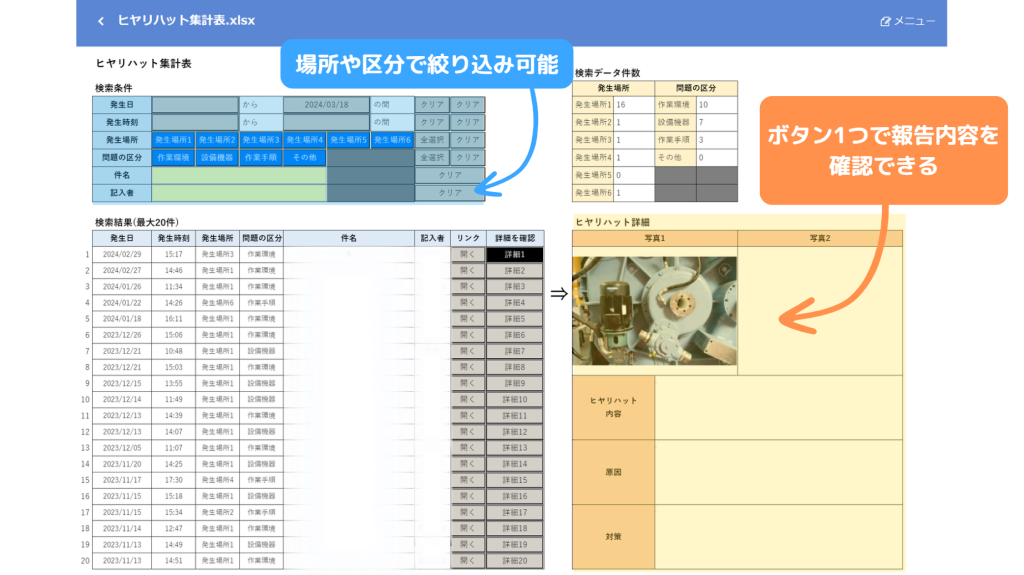Toggle the 設備機器 category filter

(218, 157)
